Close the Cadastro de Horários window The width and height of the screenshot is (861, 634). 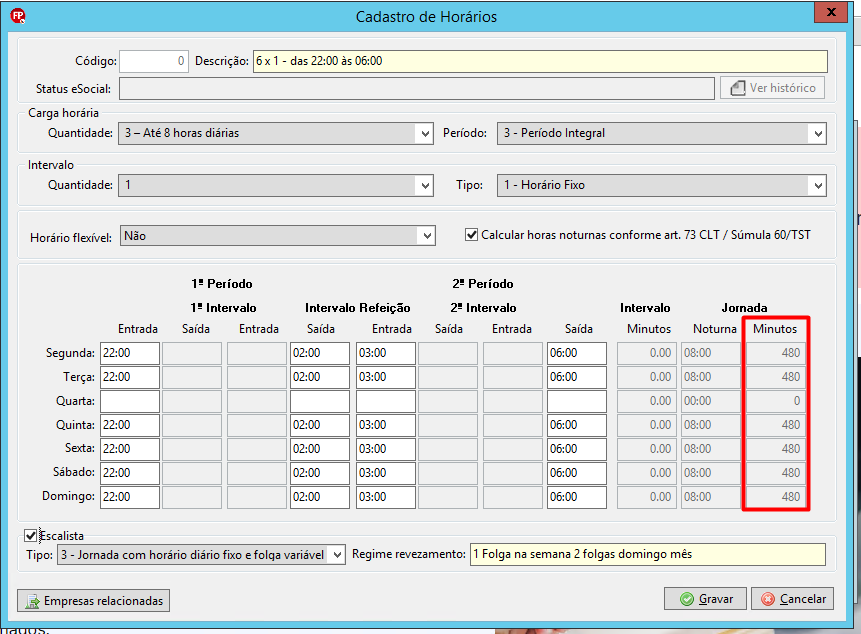click(x=831, y=12)
